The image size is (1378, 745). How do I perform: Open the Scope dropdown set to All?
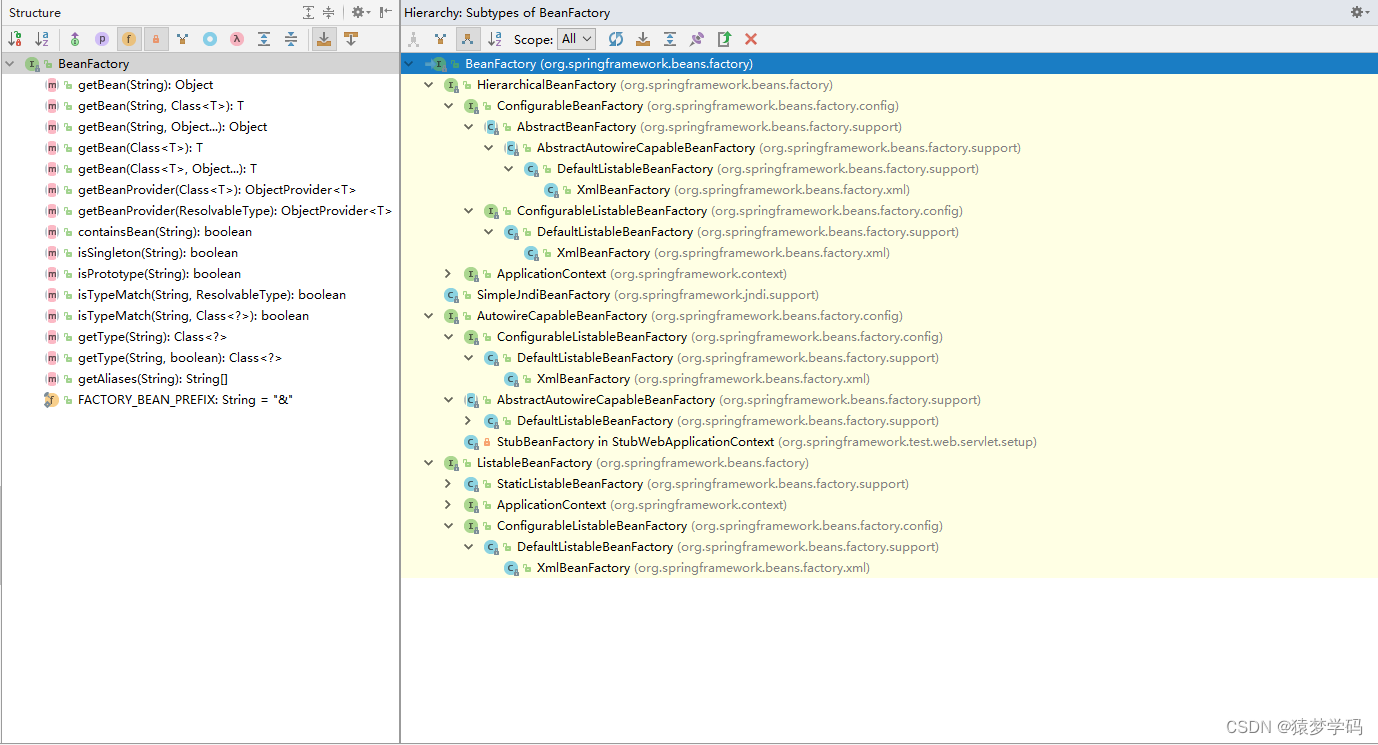pos(576,39)
